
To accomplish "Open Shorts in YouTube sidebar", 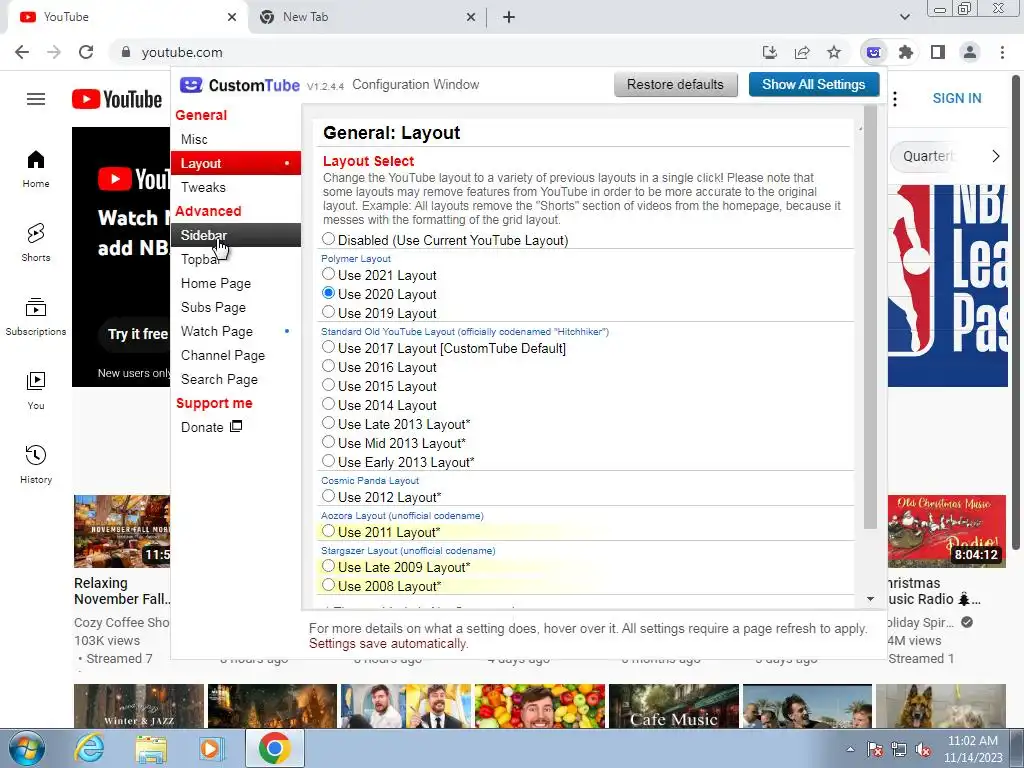I will tap(36, 242).
